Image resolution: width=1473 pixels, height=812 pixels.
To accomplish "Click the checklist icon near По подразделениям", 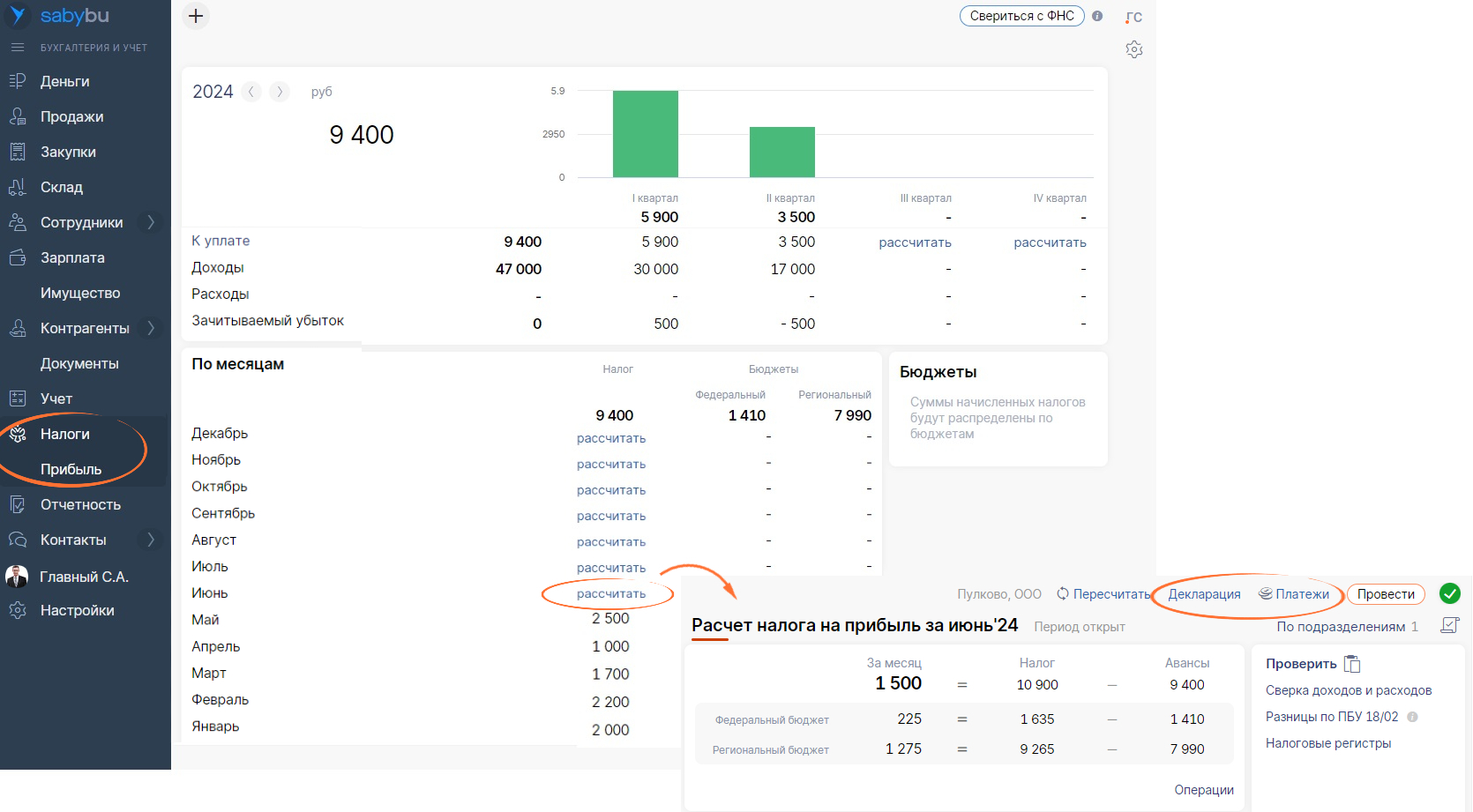I will click(x=1449, y=625).
